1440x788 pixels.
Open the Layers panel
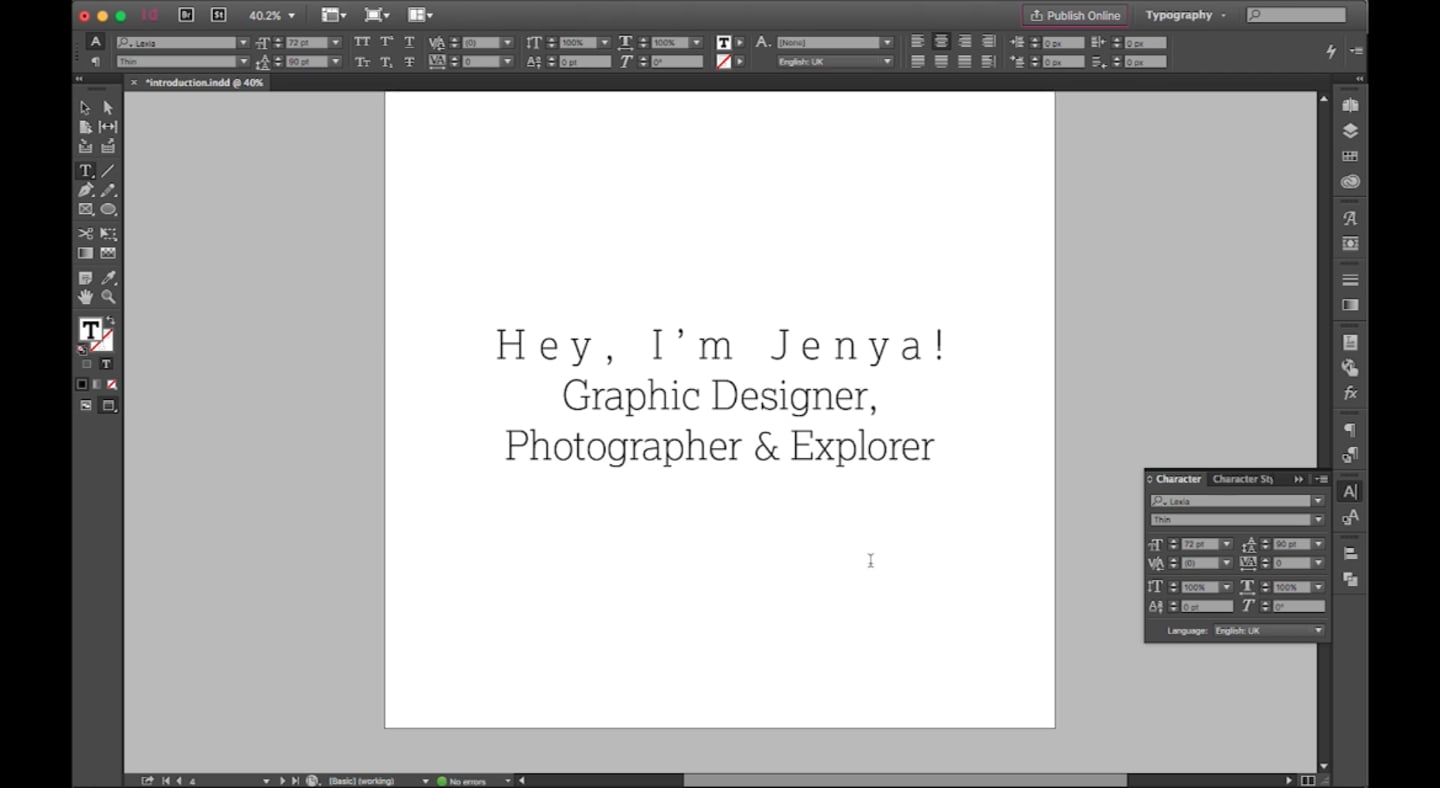click(1350, 129)
